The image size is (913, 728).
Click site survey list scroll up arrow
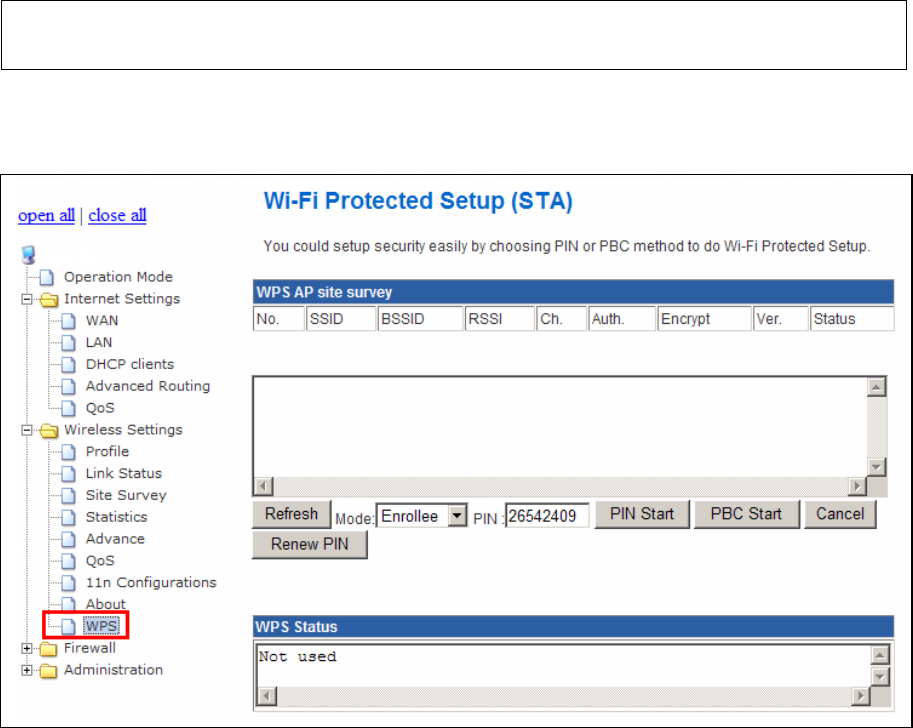[876, 387]
